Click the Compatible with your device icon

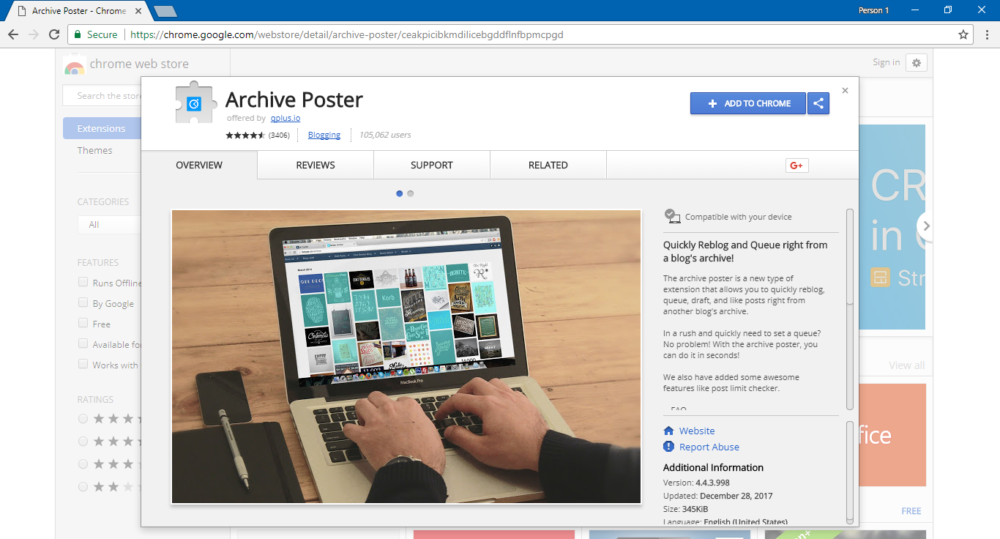pos(672,216)
